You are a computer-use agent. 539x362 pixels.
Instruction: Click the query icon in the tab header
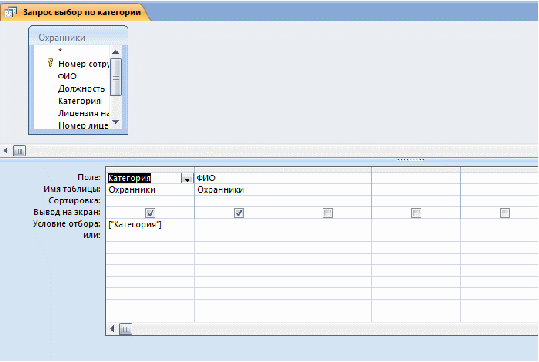tap(10, 13)
